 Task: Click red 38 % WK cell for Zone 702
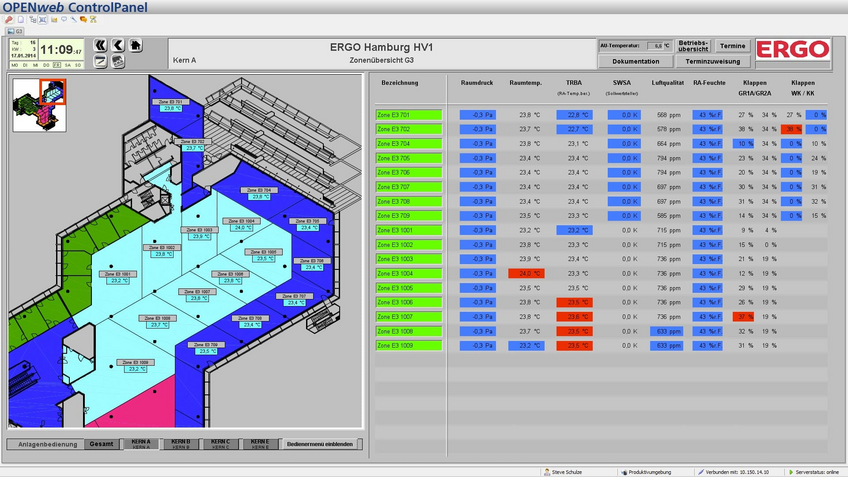point(791,129)
